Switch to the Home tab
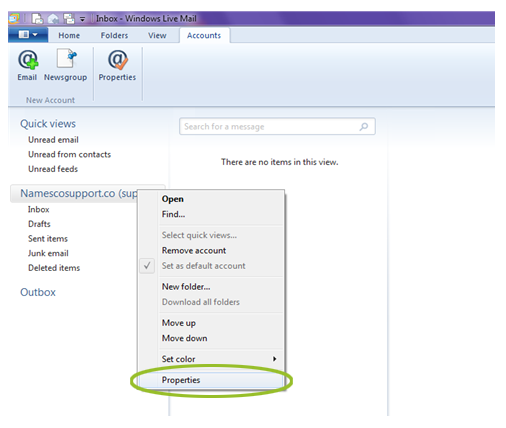The image size is (506, 428). point(69,35)
